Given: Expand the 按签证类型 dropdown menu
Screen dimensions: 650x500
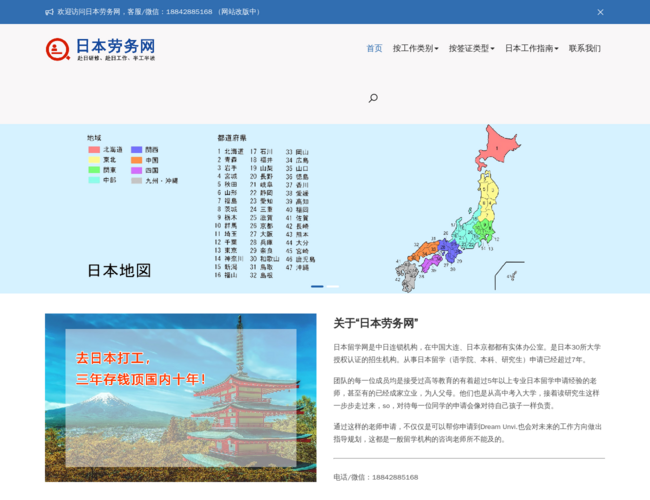Looking at the screenshot, I should [471, 49].
